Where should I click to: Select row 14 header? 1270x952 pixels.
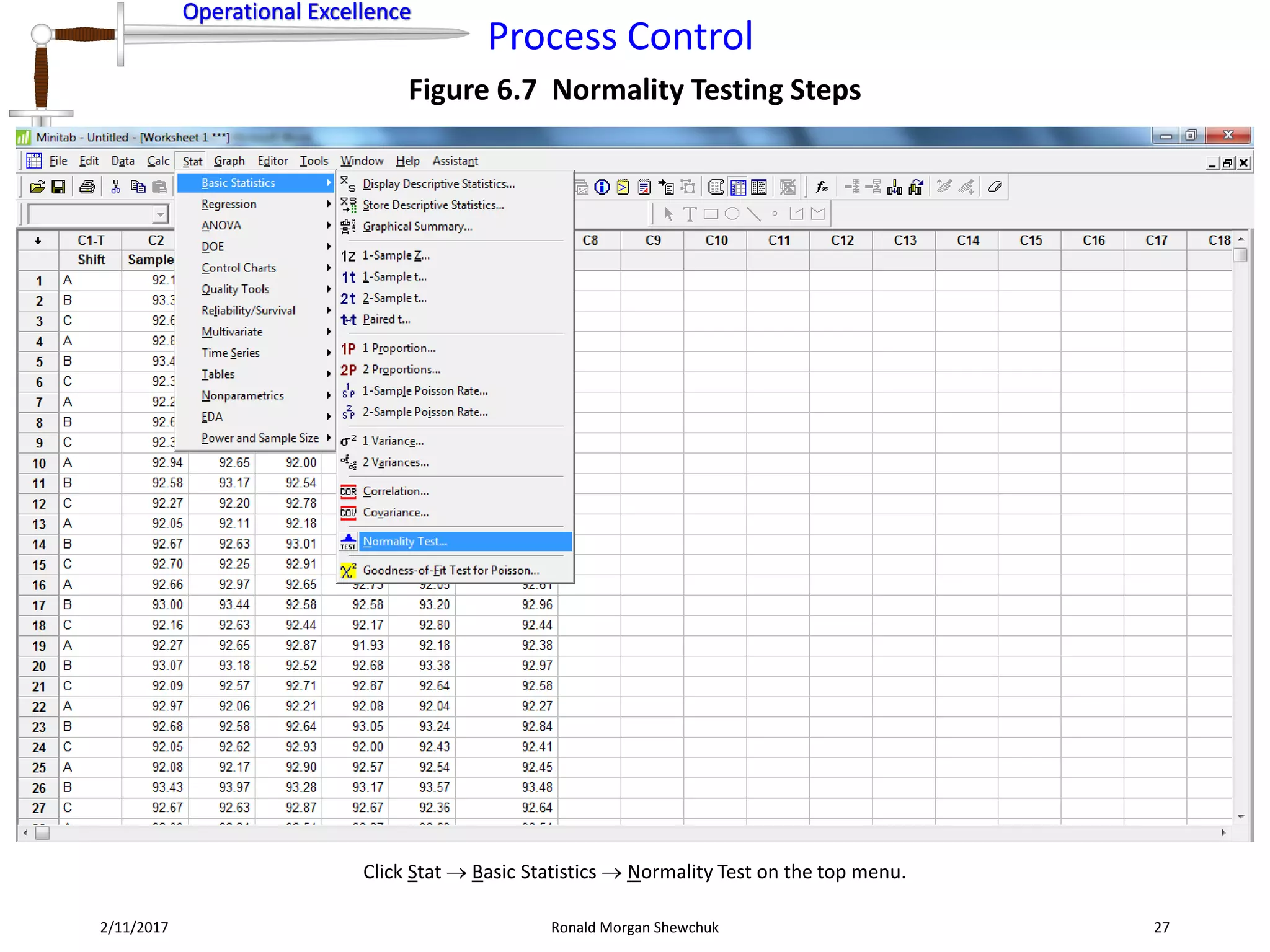(38, 544)
